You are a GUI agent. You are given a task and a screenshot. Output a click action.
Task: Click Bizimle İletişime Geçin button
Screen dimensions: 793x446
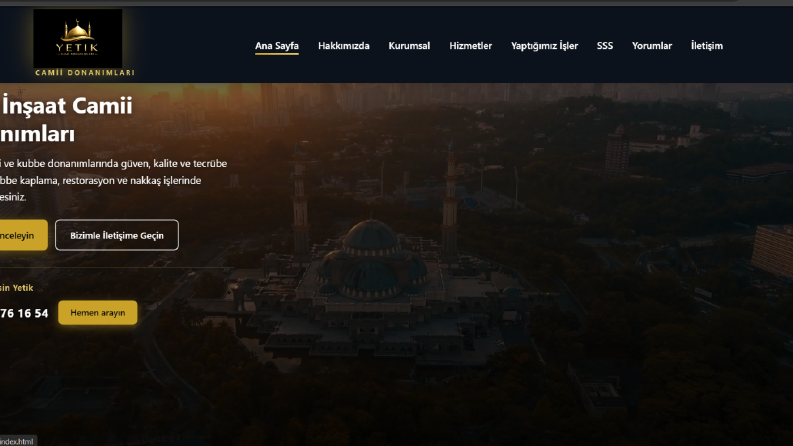[117, 235]
